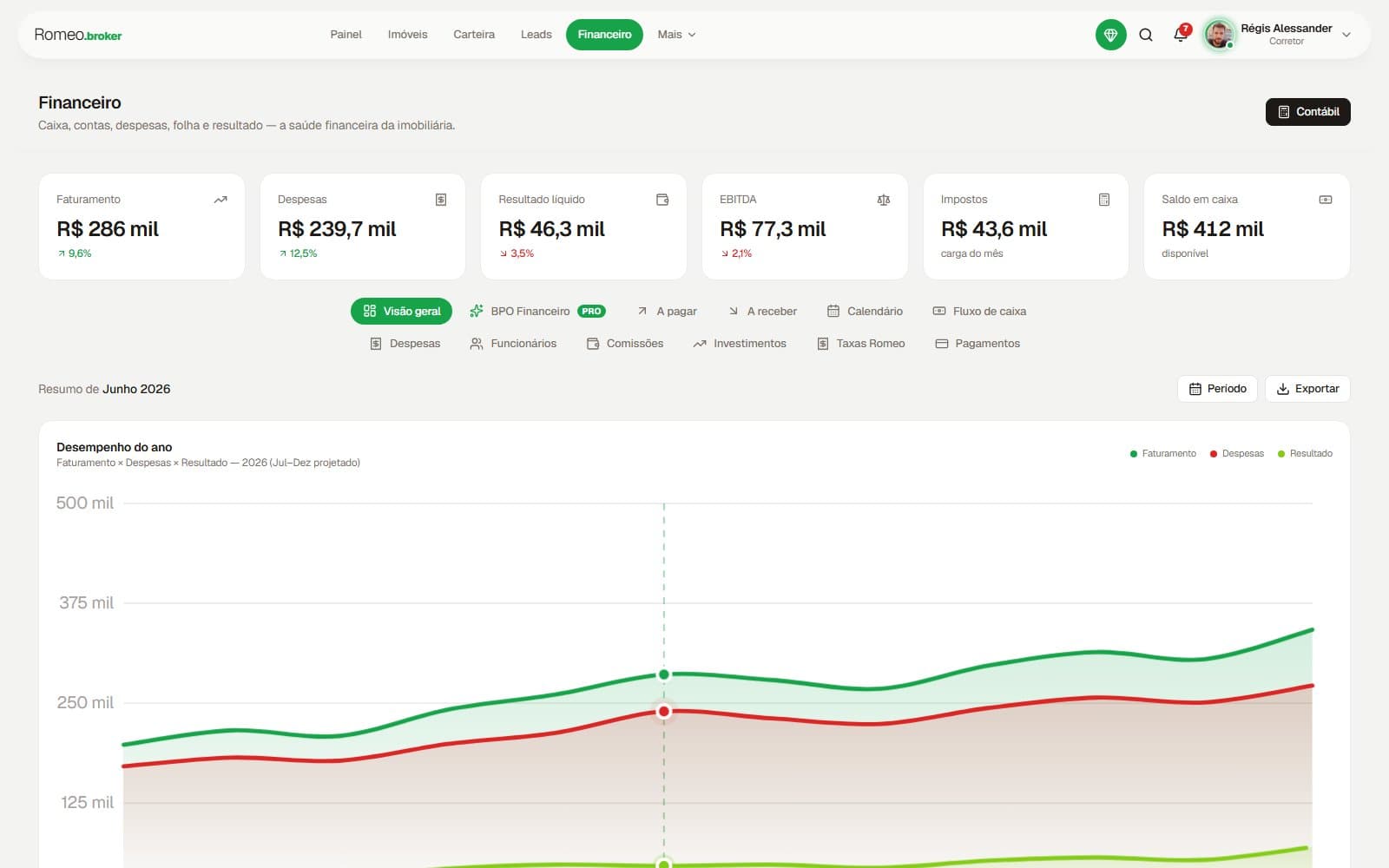Image resolution: width=1389 pixels, height=868 pixels.
Task: Toggle Despesas legend series
Action: [x=1237, y=454]
